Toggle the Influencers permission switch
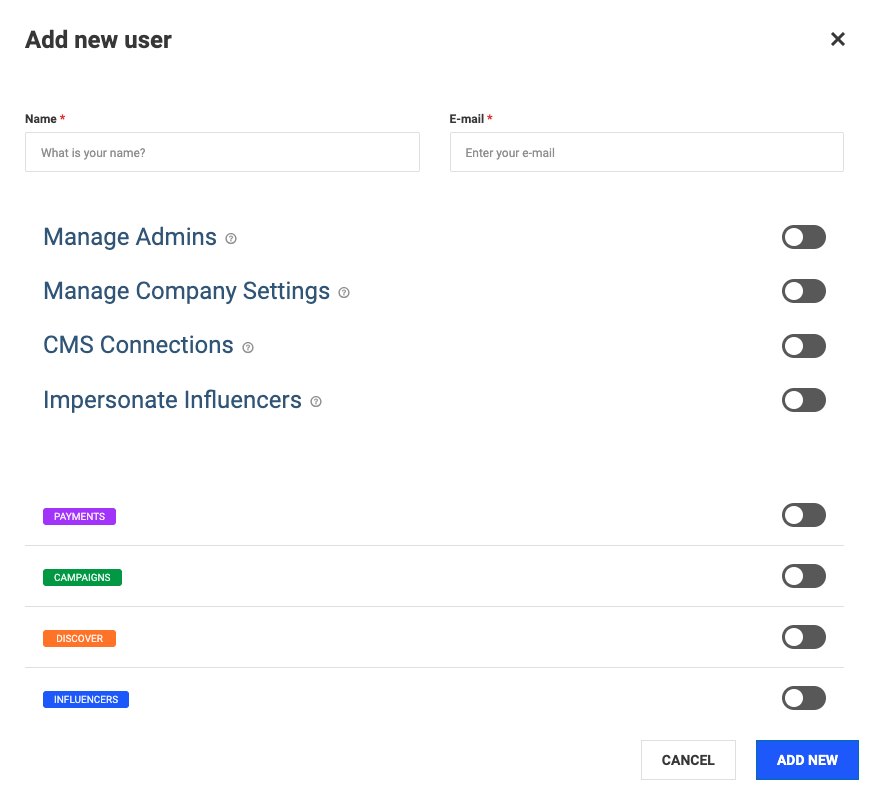Viewport: 869px width, 806px height. (804, 698)
